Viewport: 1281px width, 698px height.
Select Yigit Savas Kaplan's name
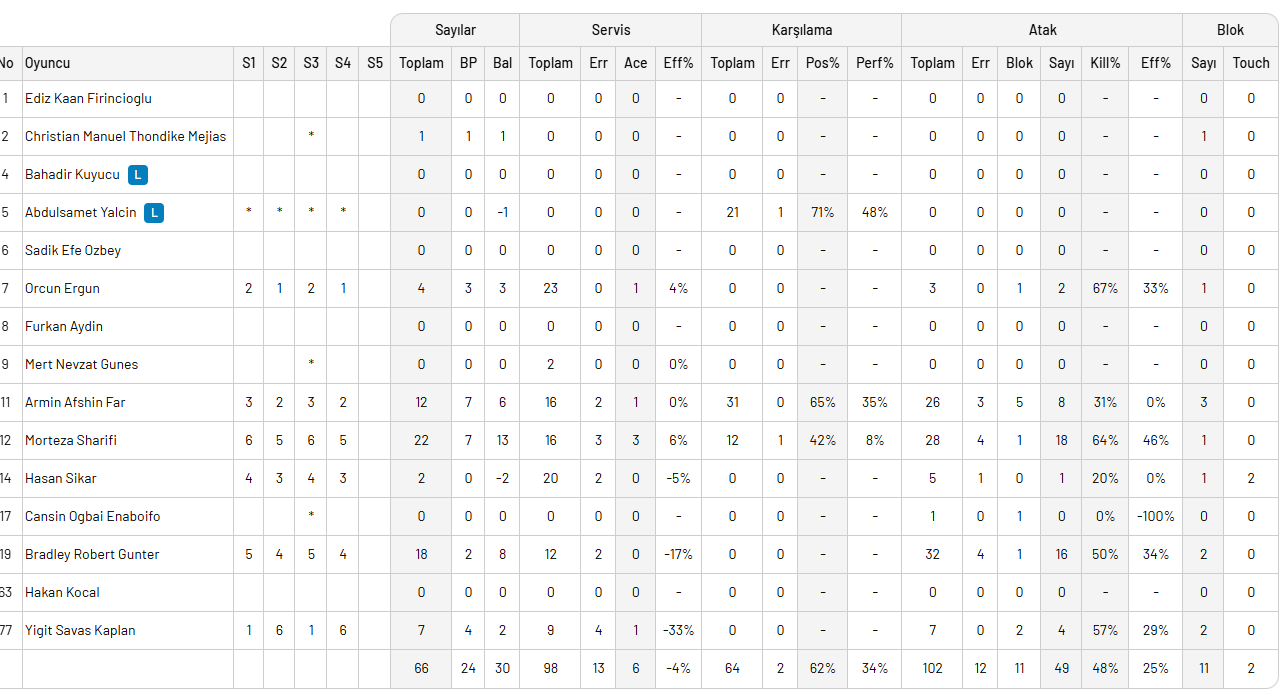[80, 631]
